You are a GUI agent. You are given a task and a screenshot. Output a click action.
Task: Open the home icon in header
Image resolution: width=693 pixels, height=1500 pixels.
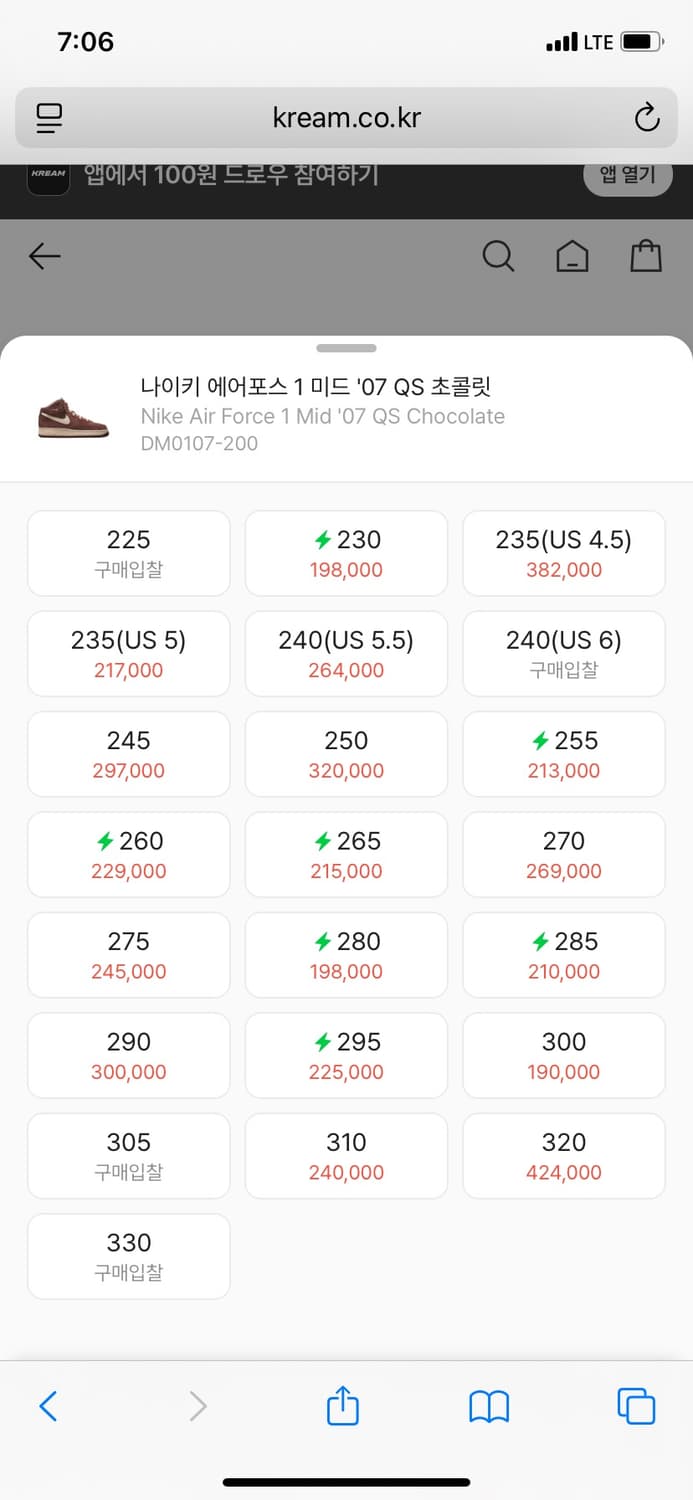pos(572,257)
